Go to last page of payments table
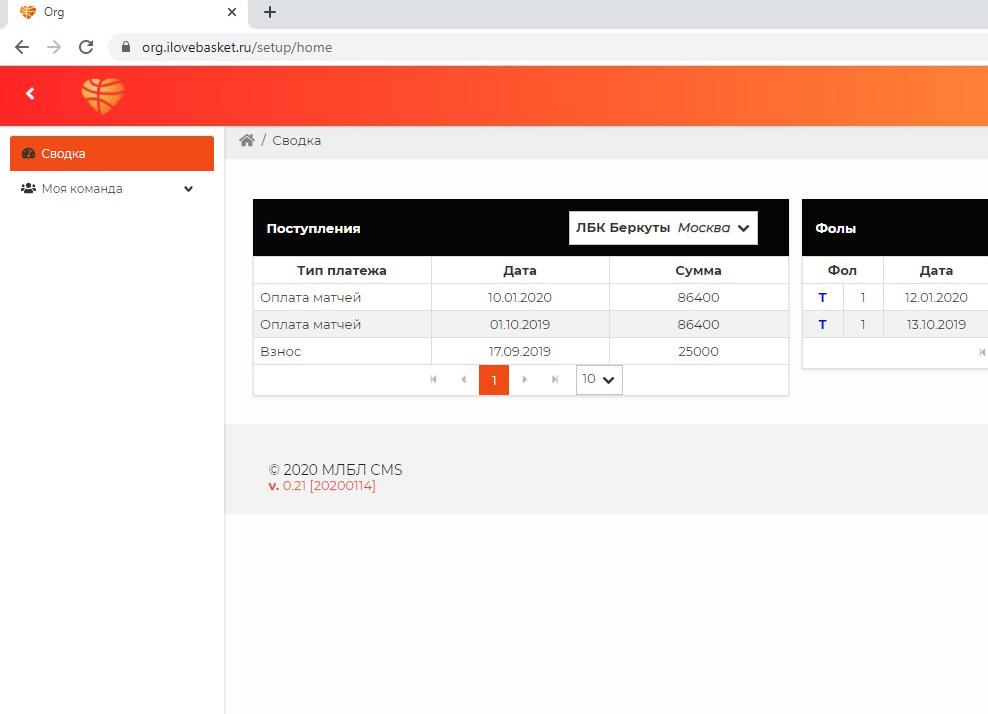 coord(555,380)
